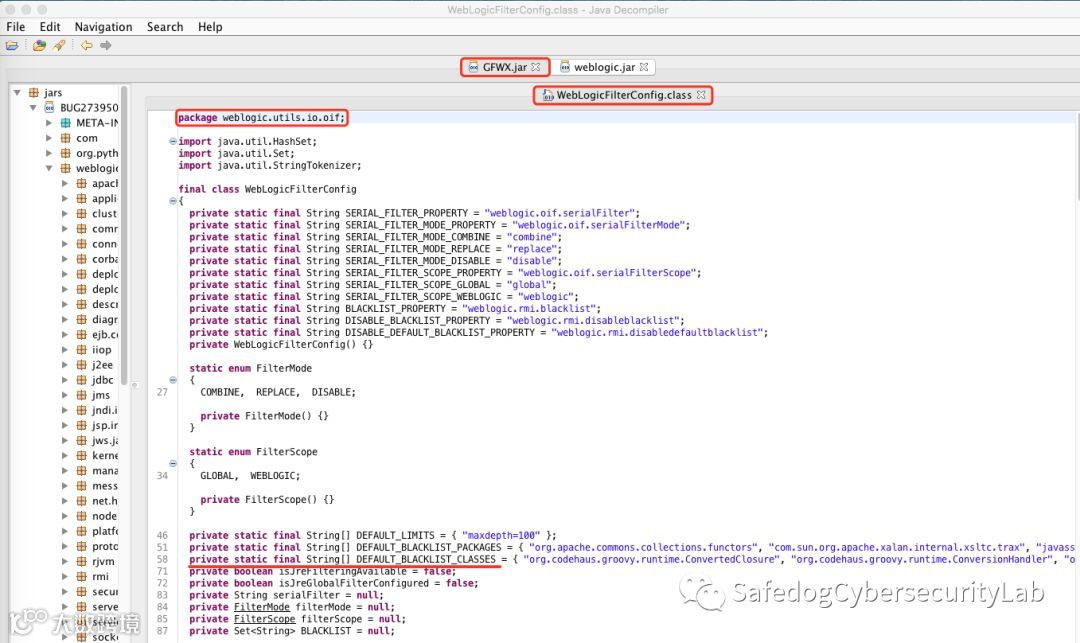Expand the com package node
This screenshot has width=1080, height=643.
pos(48,138)
